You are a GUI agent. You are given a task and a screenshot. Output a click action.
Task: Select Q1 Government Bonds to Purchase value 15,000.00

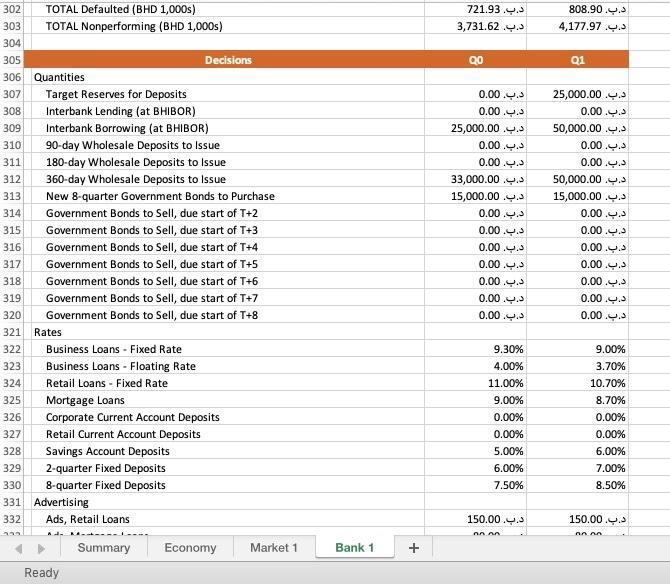(x=578, y=196)
